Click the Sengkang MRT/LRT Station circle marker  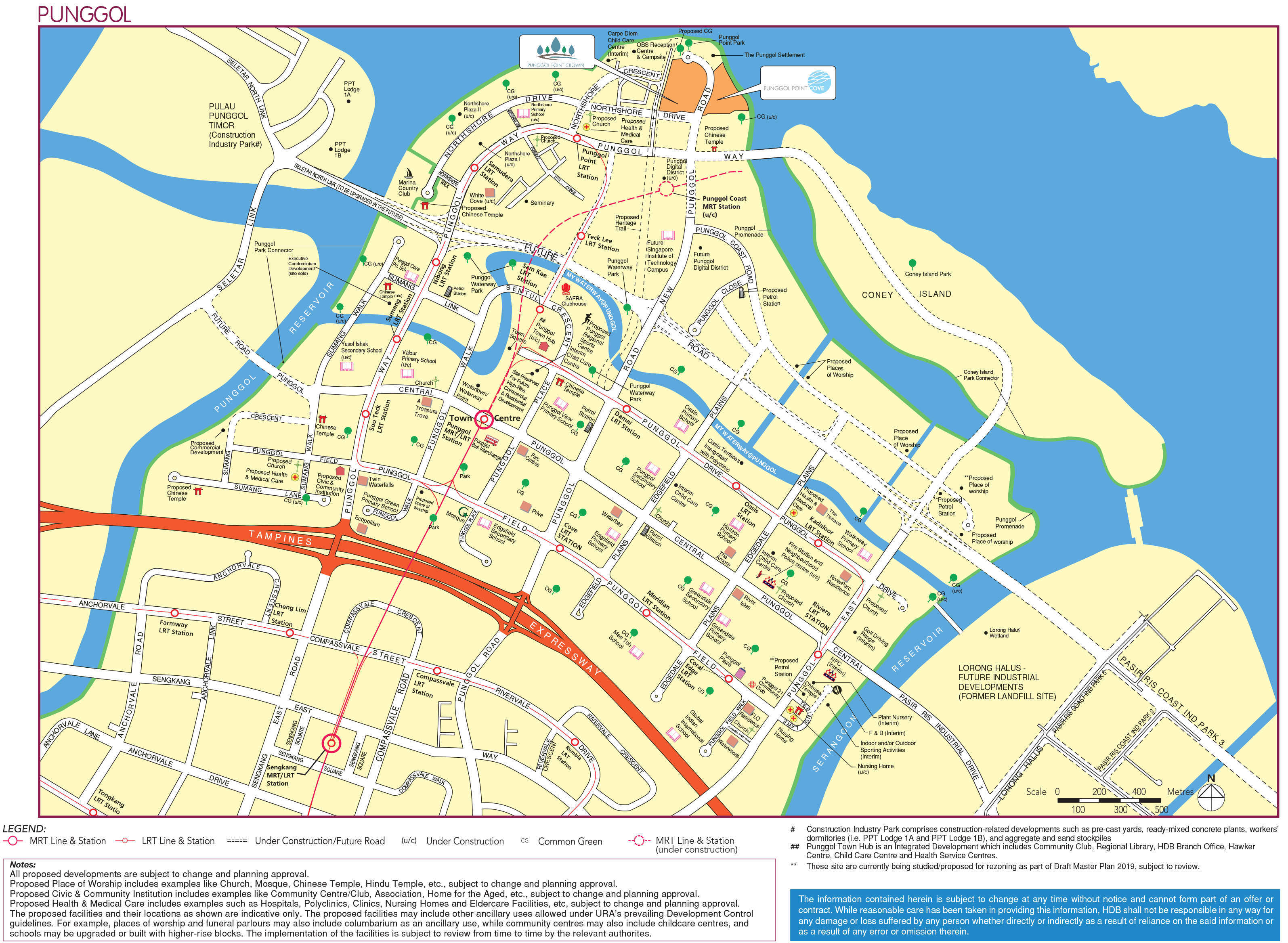pyautogui.click(x=331, y=743)
